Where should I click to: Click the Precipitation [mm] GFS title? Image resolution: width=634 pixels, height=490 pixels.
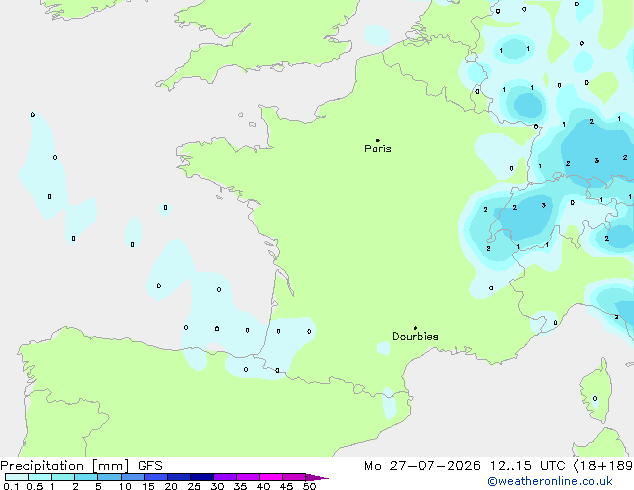81,466
